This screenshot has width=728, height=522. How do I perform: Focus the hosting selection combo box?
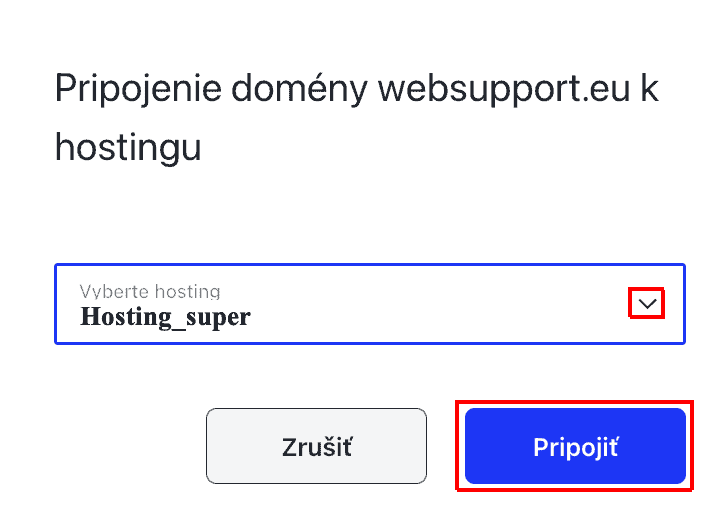370,304
